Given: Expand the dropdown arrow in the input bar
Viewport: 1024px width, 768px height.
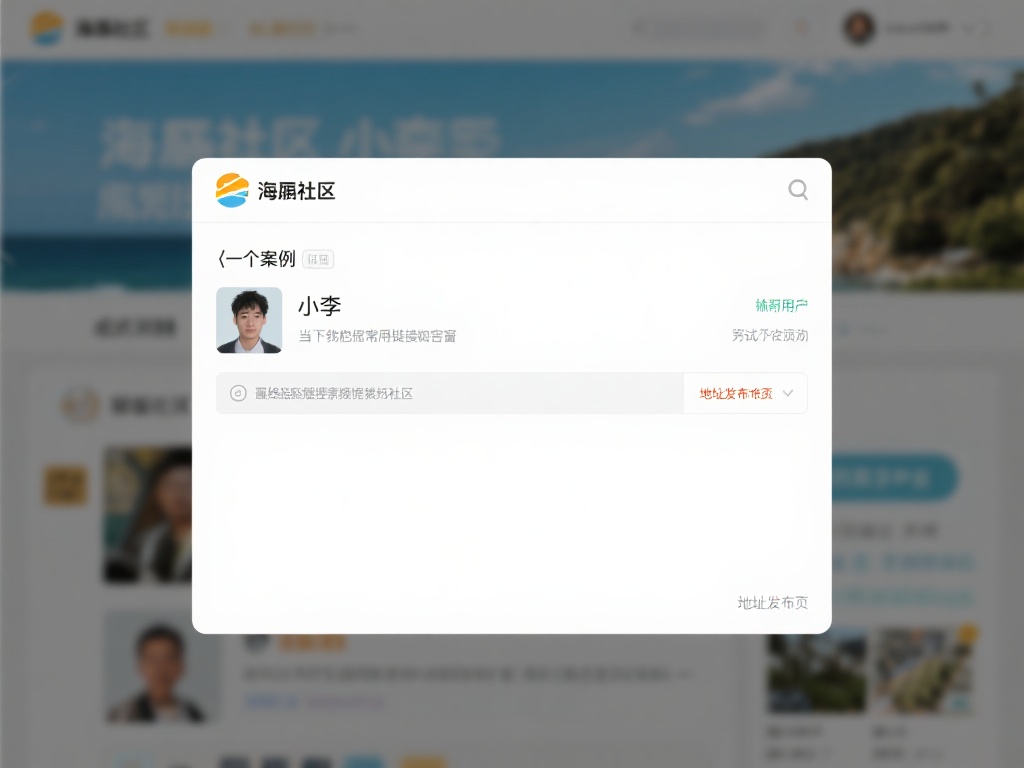Looking at the screenshot, I should [788, 393].
